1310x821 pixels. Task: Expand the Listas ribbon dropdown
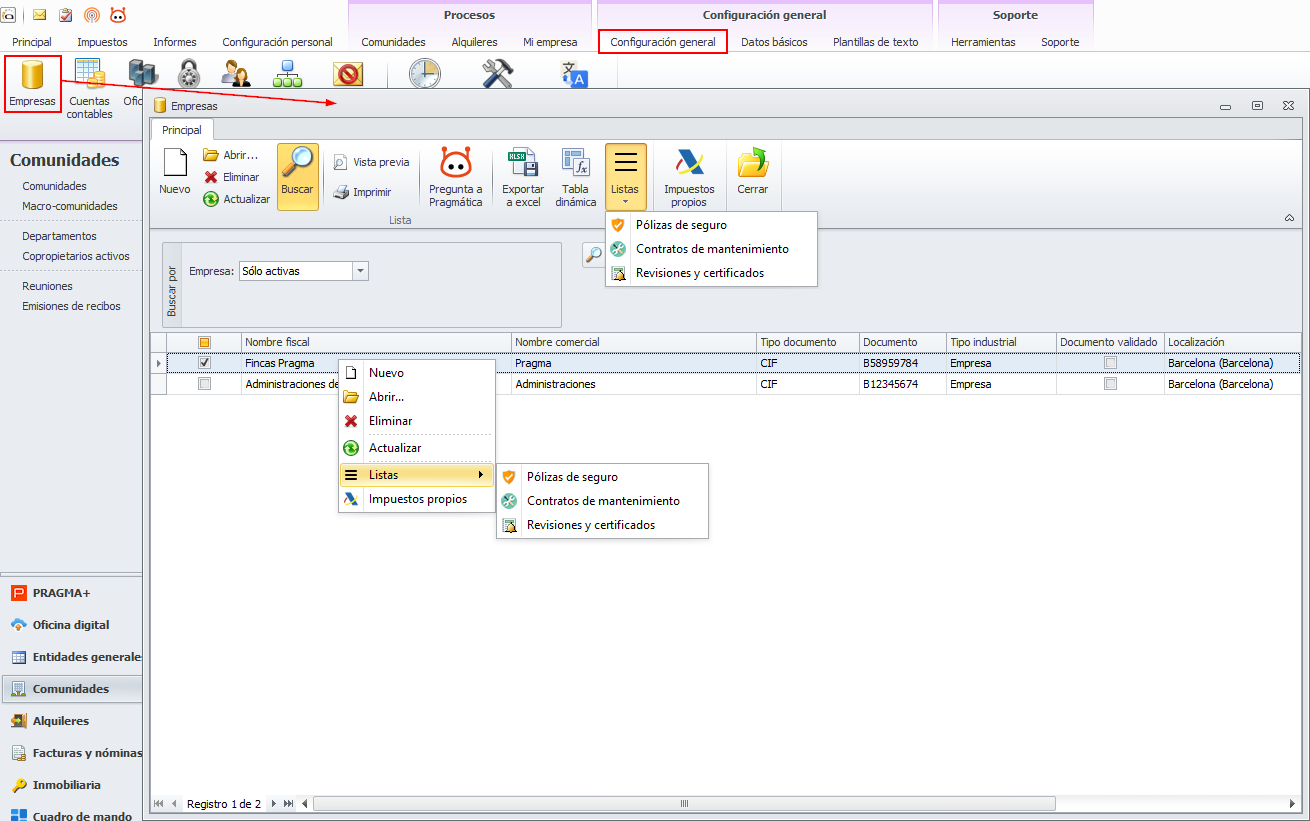point(625,176)
